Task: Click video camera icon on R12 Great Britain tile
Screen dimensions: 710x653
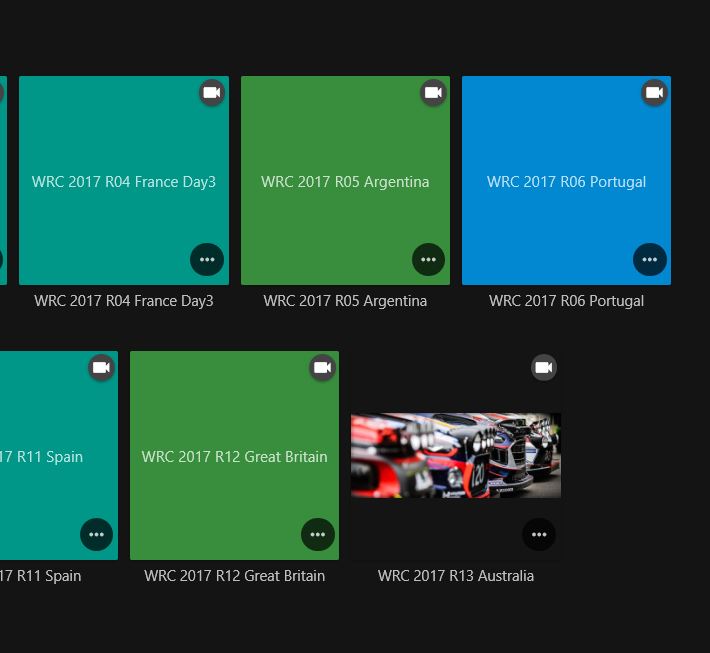Action: (322, 368)
